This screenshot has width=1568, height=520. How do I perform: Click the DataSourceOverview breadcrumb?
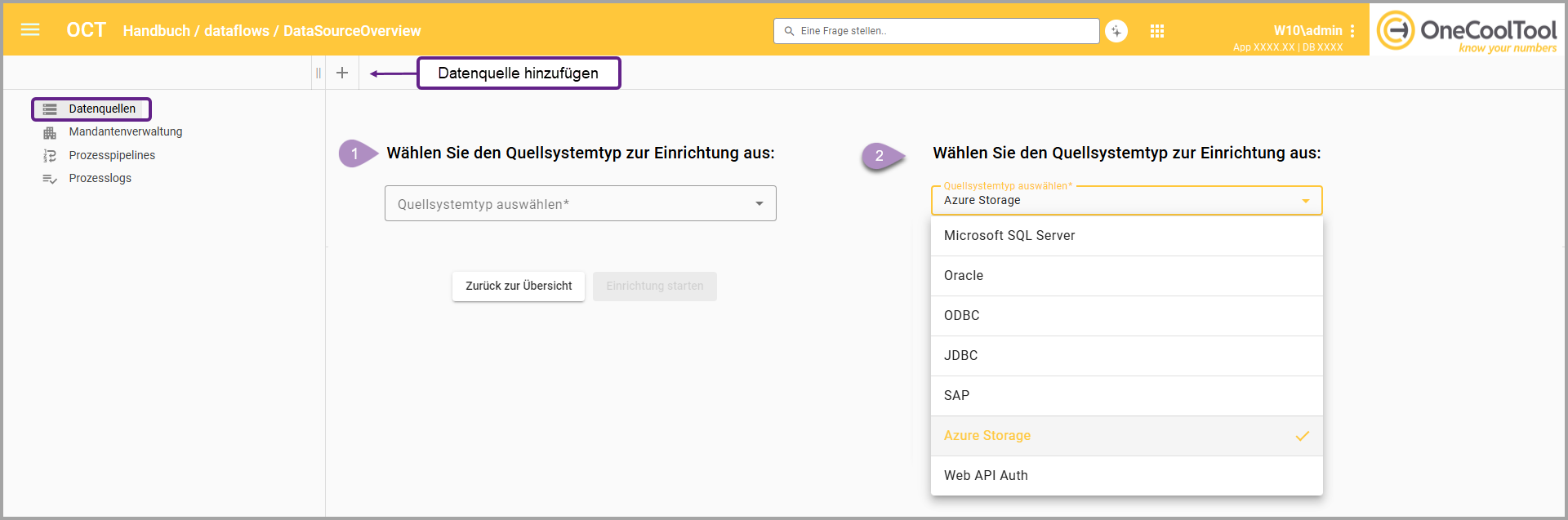coord(352,31)
